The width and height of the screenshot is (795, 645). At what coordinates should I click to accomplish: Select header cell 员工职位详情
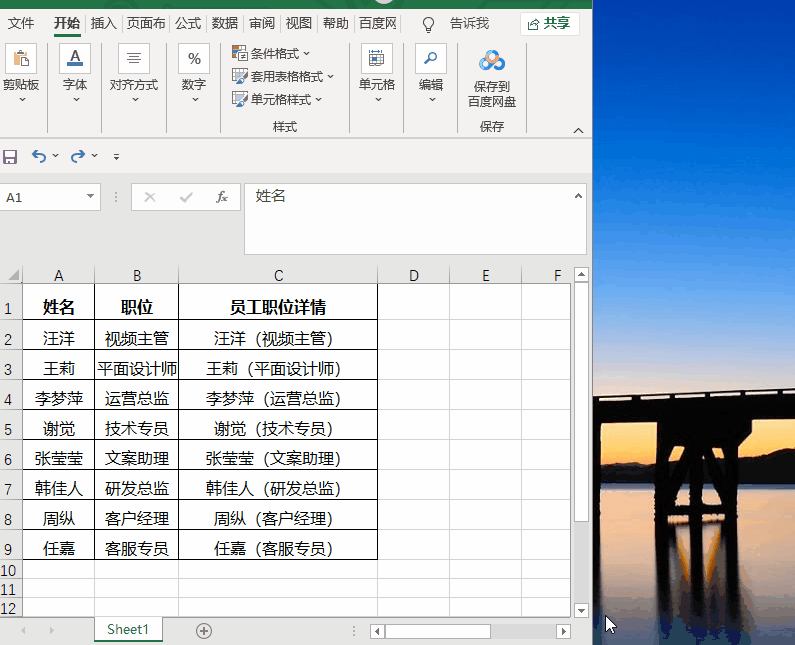click(x=278, y=302)
